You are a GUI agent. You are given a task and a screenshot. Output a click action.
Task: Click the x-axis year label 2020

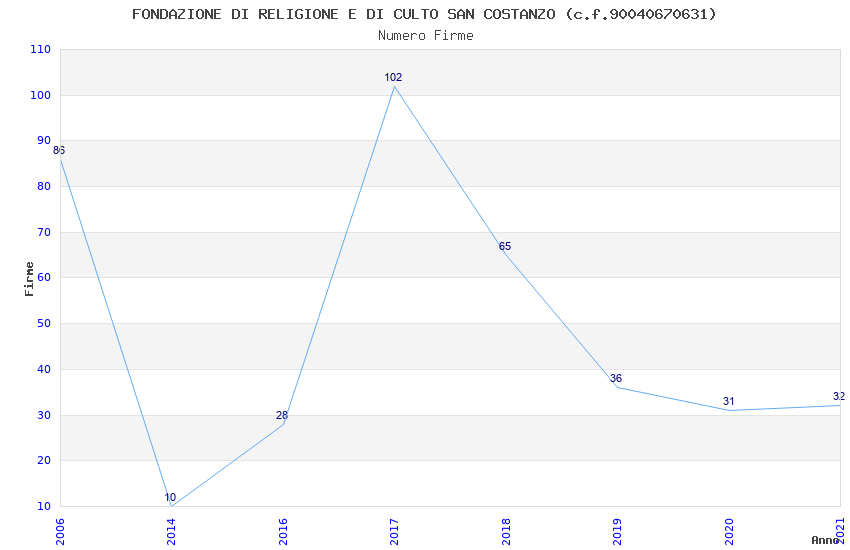point(729,531)
